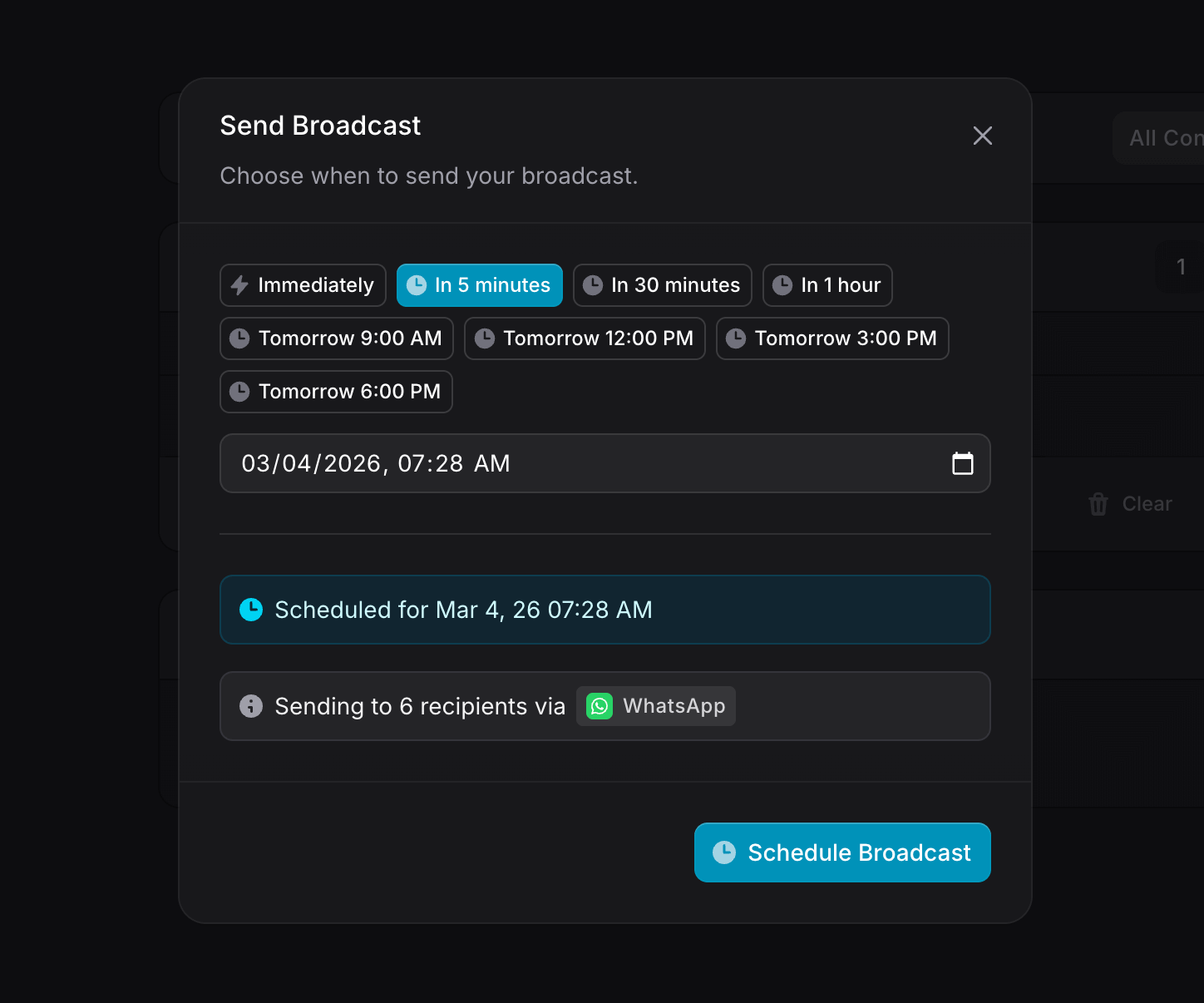Viewport: 1204px width, 1003px height.
Task: Select the In 30 minutes option
Action: tap(663, 285)
